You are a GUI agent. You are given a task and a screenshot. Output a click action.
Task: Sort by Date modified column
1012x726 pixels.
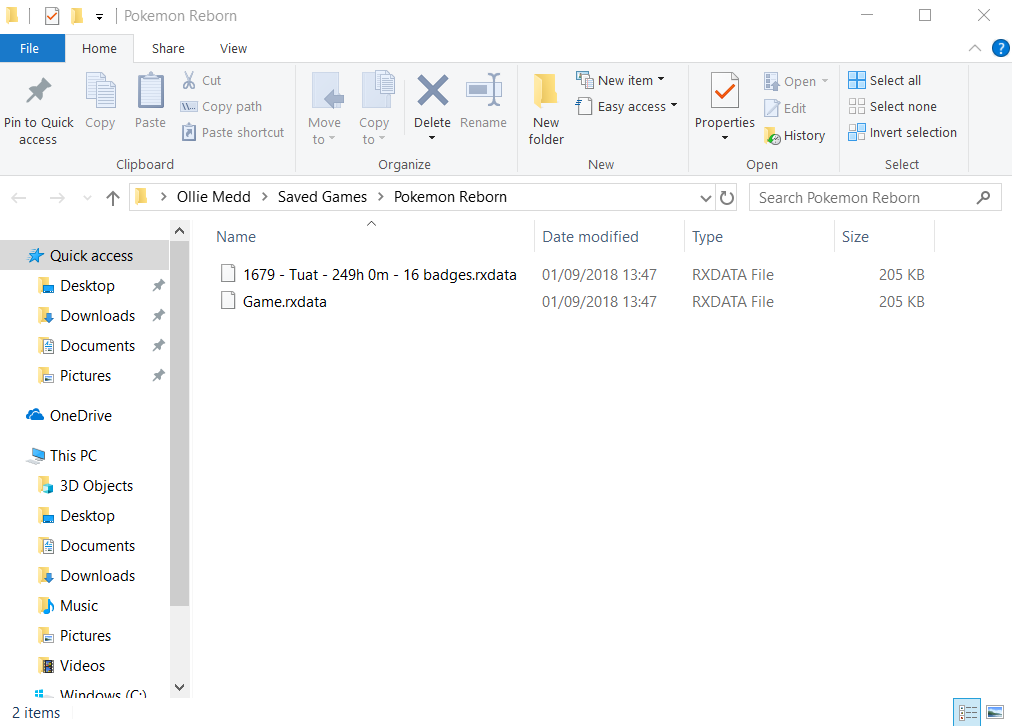click(x=590, y=237)
